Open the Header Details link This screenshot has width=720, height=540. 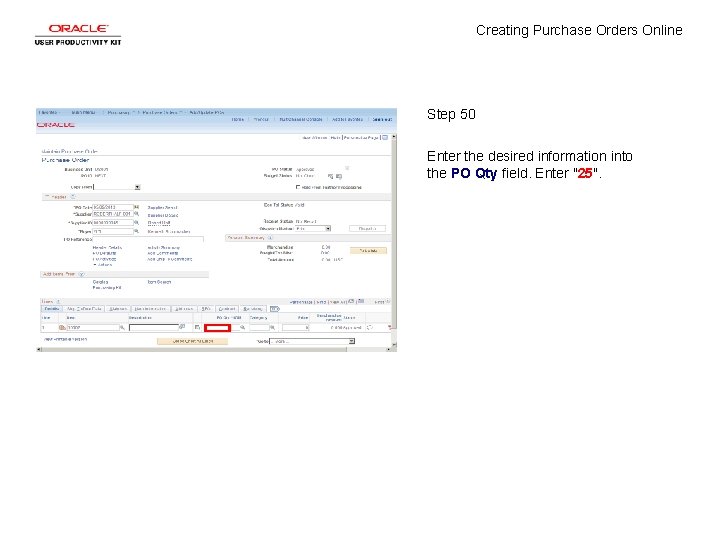pyautogui.click(x=107, y=248)
